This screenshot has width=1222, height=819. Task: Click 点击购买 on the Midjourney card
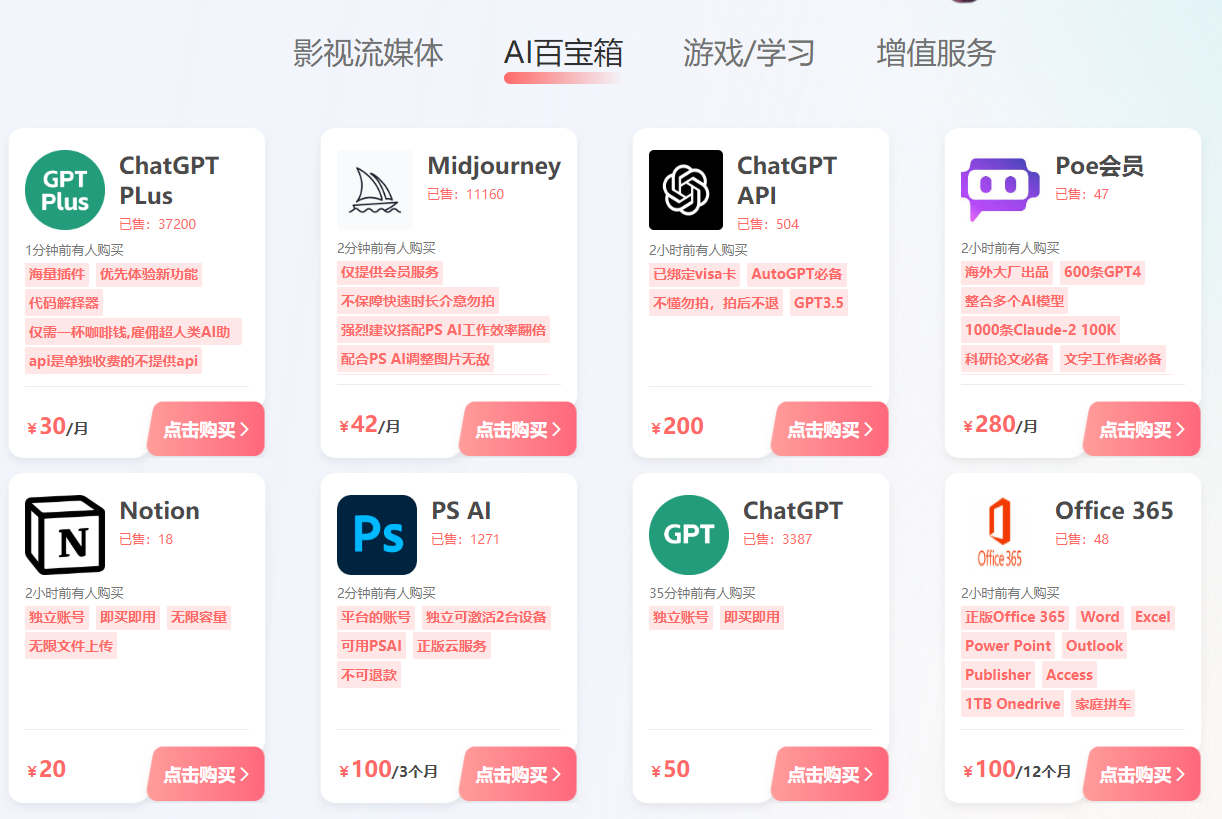[x=518, y=429]
